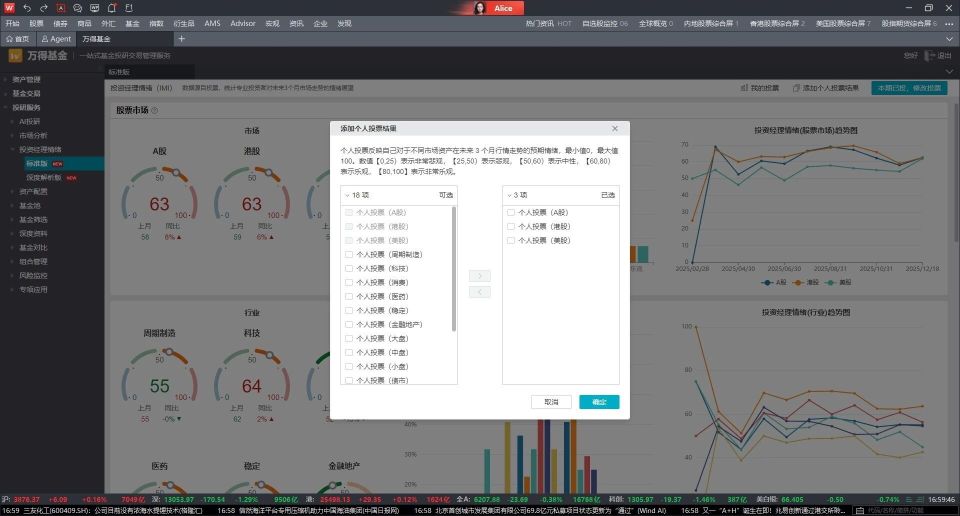The height and width of the screenshot is (516, 960).
Task: Click the available list vertical scrollbar
Action: (x=454, y=268)
